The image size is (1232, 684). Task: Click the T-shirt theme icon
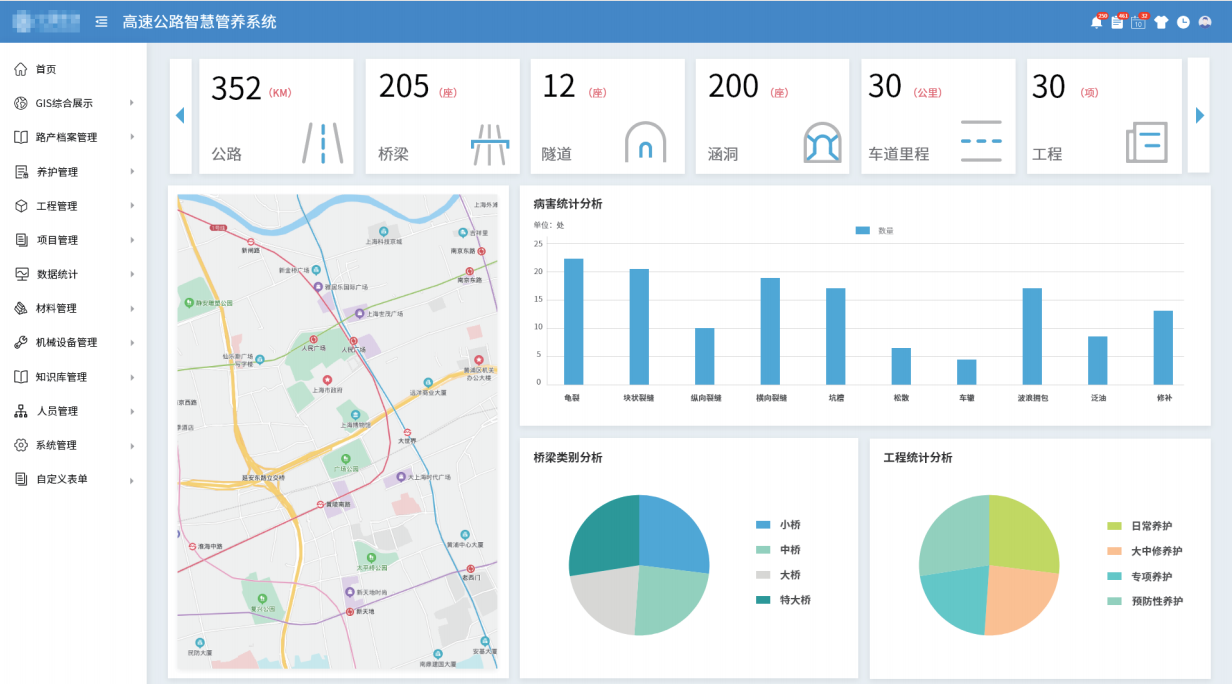coord(1161,22)
